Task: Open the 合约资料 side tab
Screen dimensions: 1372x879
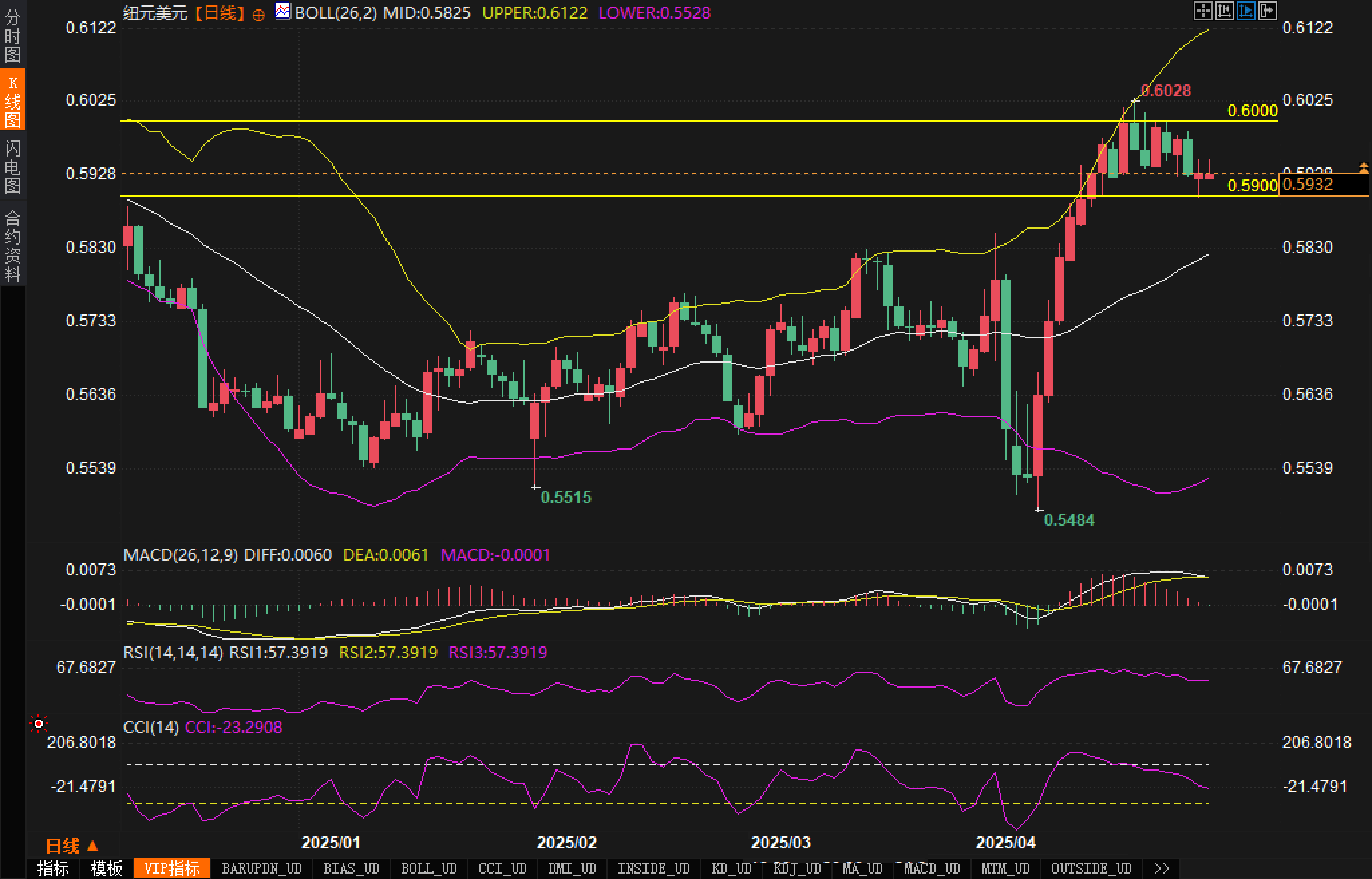Action: [13, 246]
